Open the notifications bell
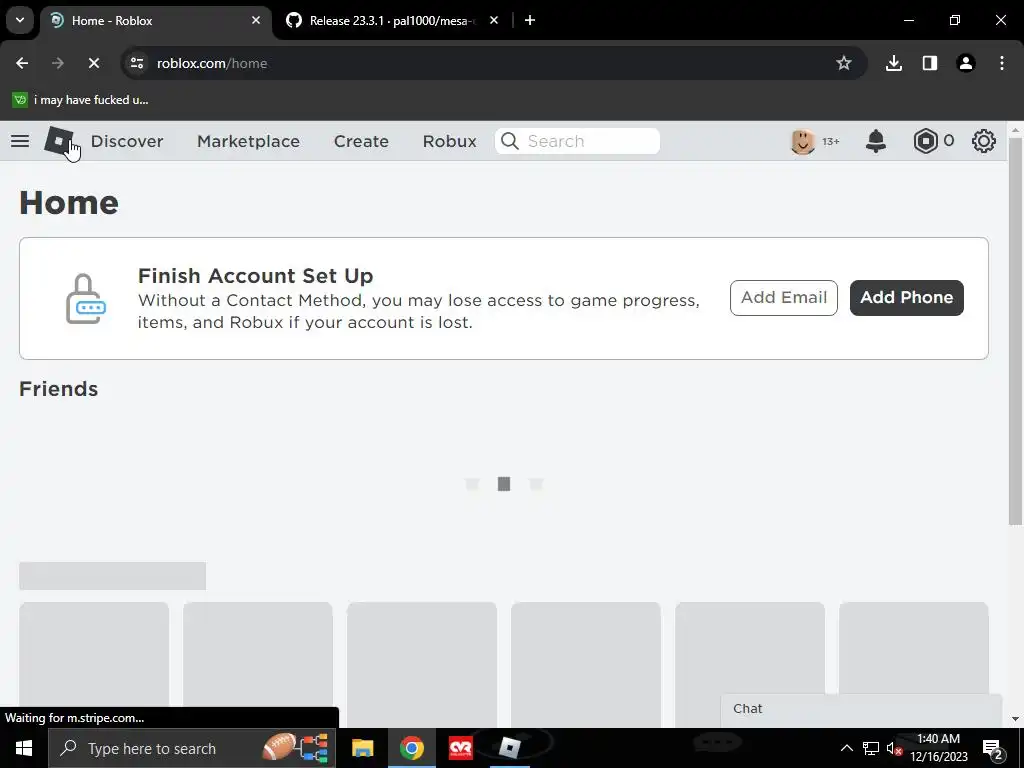 coord(876,141)
